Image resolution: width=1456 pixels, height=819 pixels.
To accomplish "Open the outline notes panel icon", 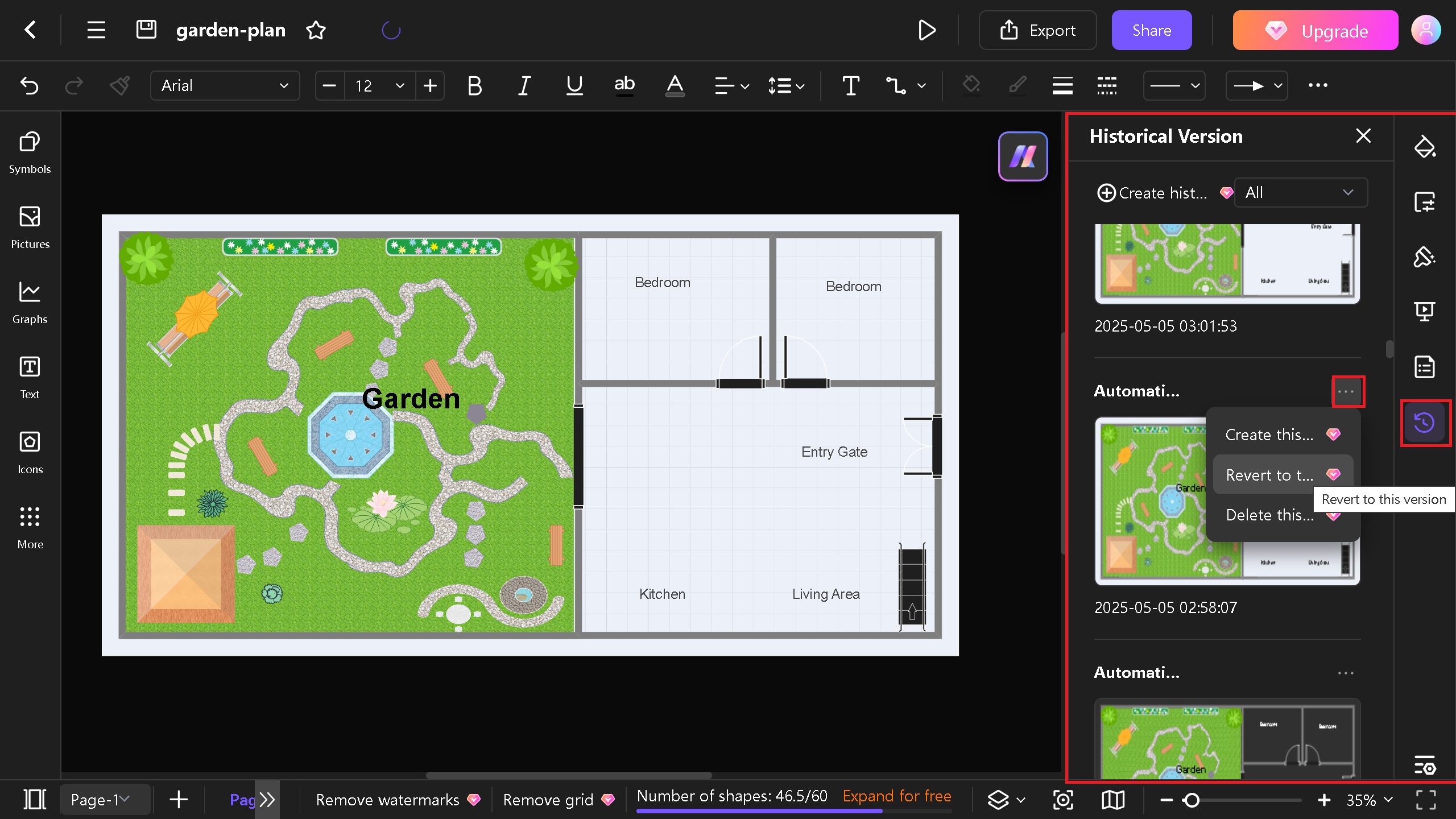I will pos(1424,367).
